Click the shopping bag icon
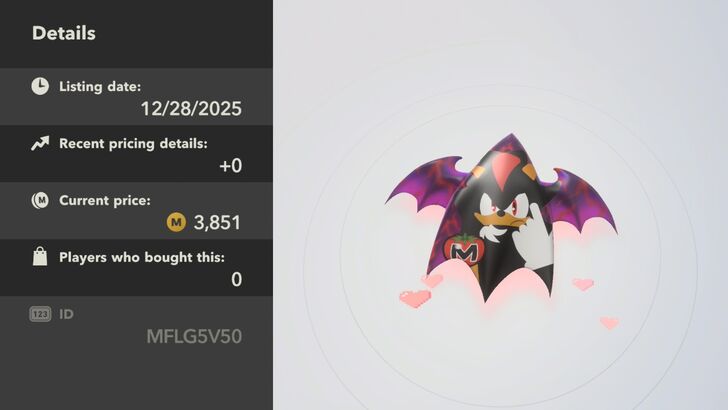Viewport: 728px width, 410px height. [40, 256]
